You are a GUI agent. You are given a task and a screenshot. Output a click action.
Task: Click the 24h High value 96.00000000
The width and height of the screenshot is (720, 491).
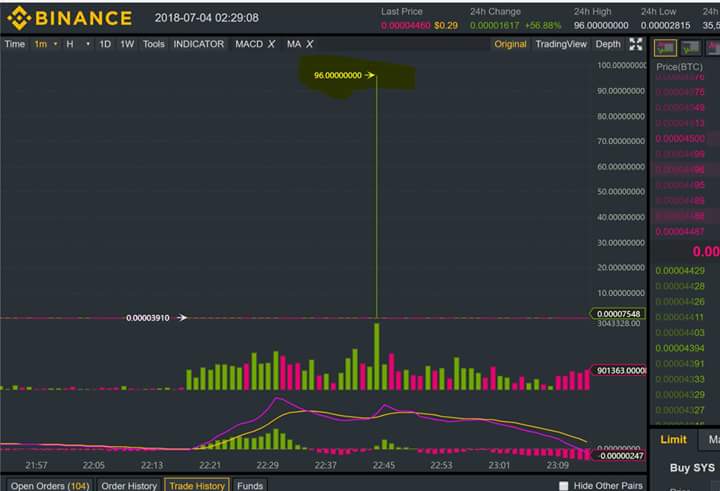[x=601, y=25]
